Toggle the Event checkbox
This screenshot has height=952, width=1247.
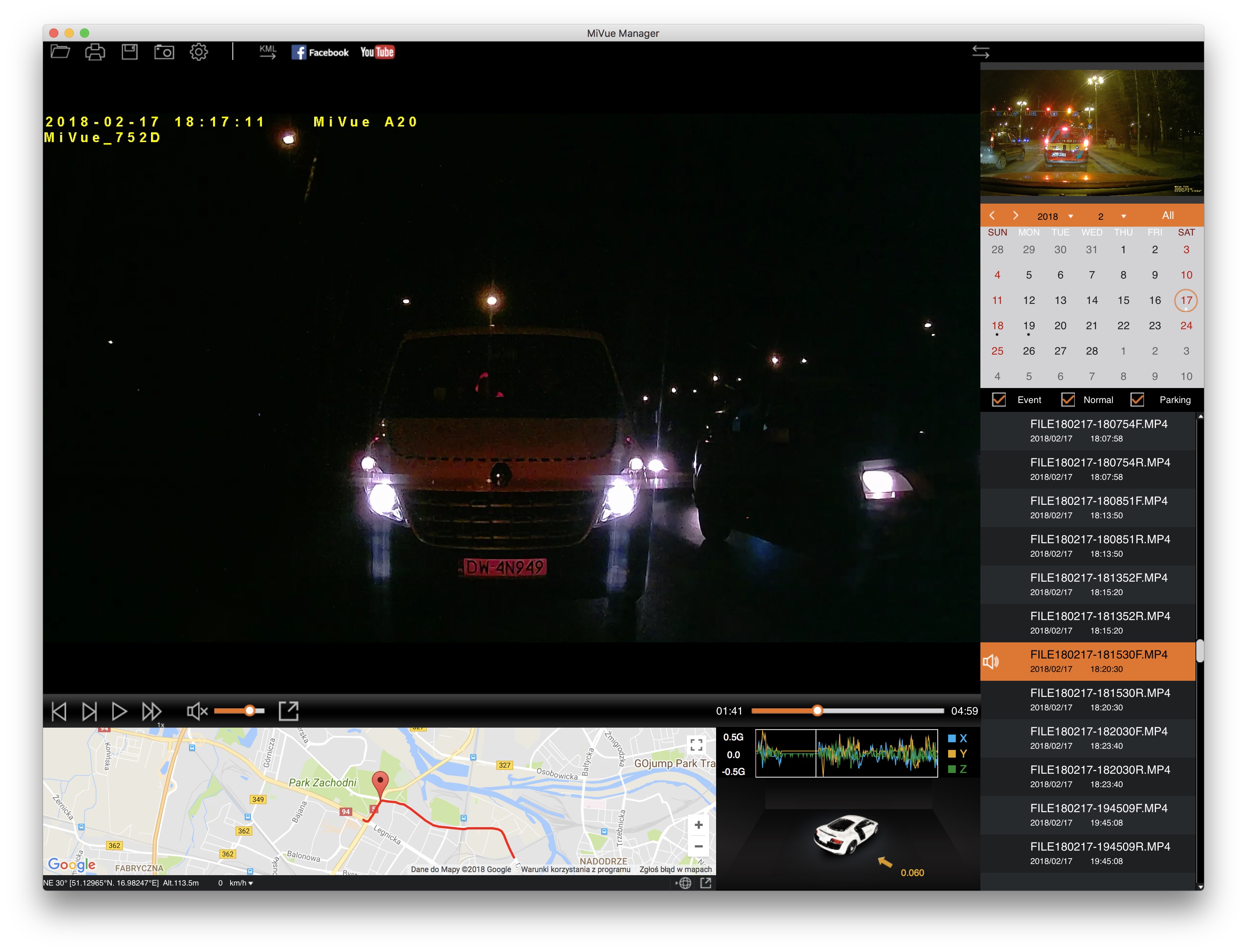pyautogui.click(x=999, y=400)
